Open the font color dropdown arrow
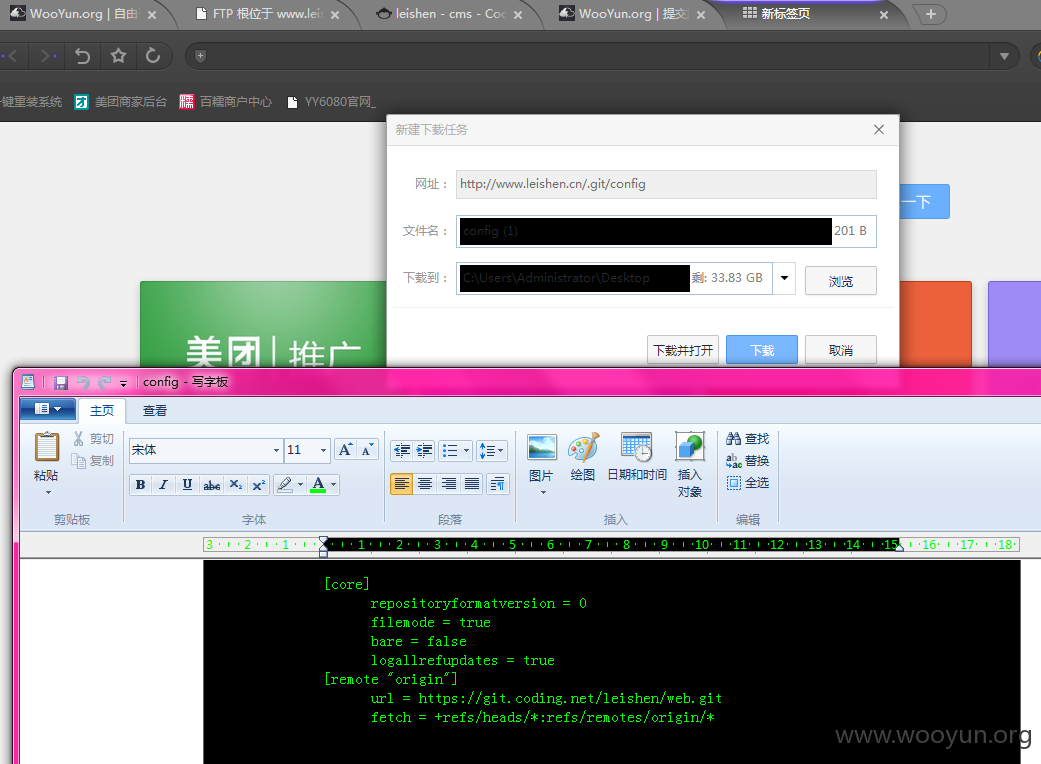This screenshot has height=764, width=1041. 334,485
